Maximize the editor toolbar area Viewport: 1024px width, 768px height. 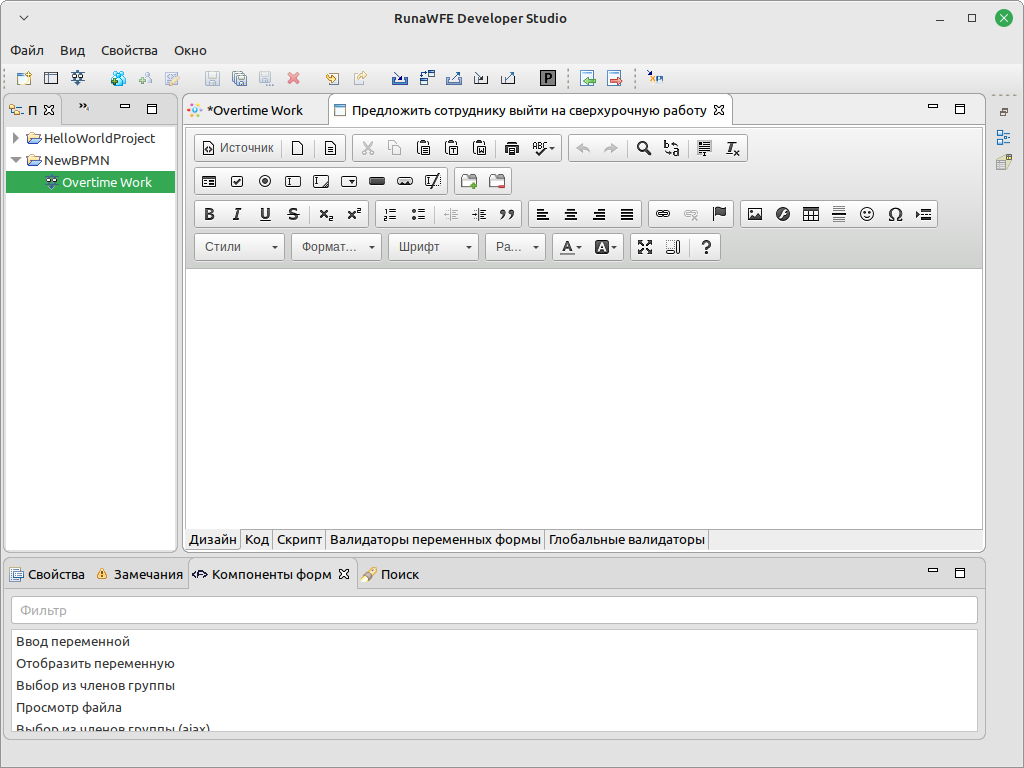click(645, 247)
